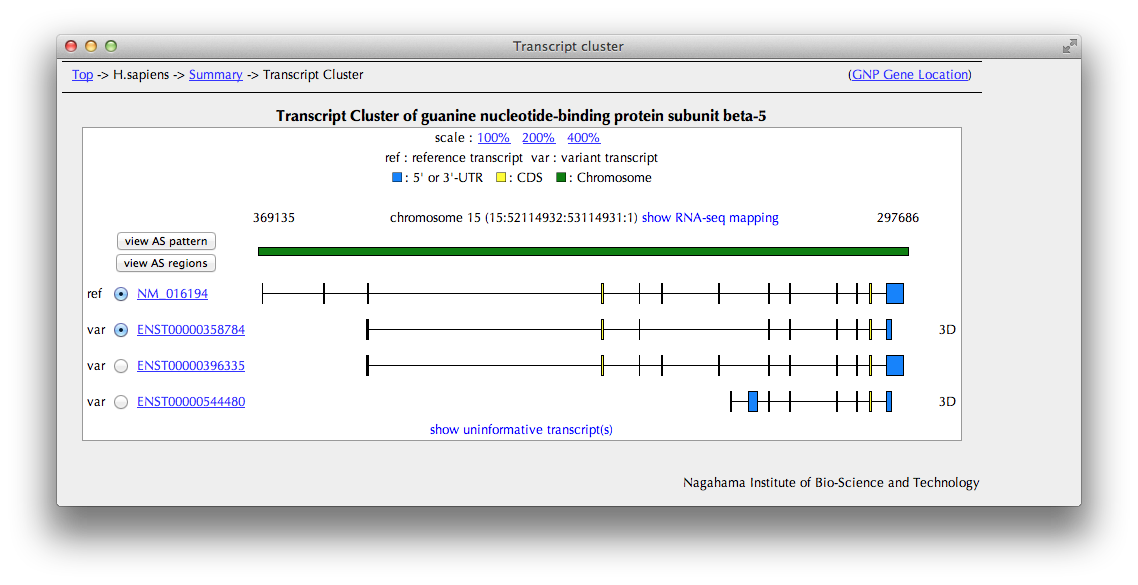Go to Top breadcrumb link
Screen dimensions: 1138x585
(x=82, y=75)
